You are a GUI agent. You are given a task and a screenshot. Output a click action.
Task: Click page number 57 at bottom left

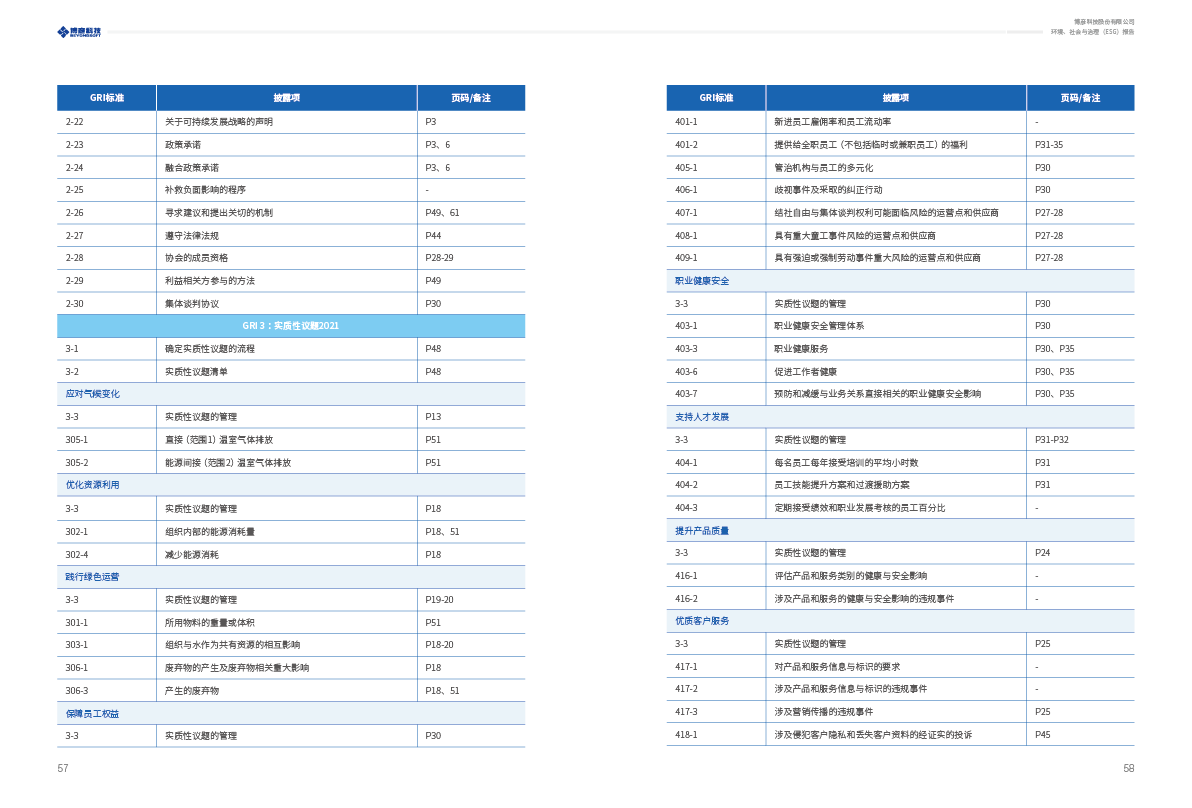63,768
